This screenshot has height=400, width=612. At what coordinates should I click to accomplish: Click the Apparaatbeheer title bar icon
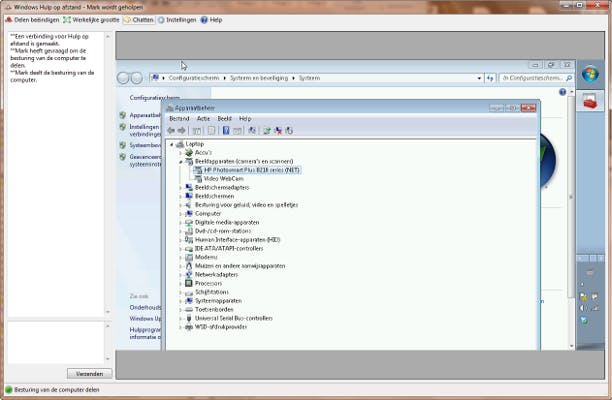170,108
